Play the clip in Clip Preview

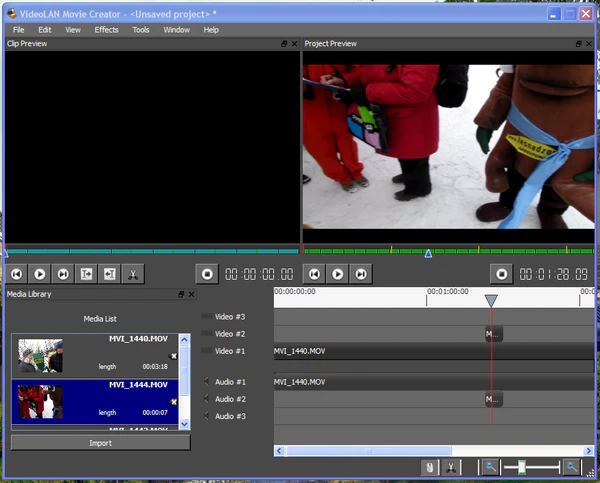pyautogui.click(x=40, y=273)
